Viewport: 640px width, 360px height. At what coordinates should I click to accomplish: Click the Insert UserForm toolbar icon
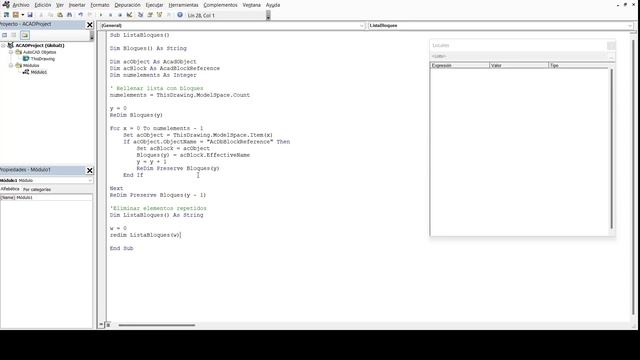(16, 15)
